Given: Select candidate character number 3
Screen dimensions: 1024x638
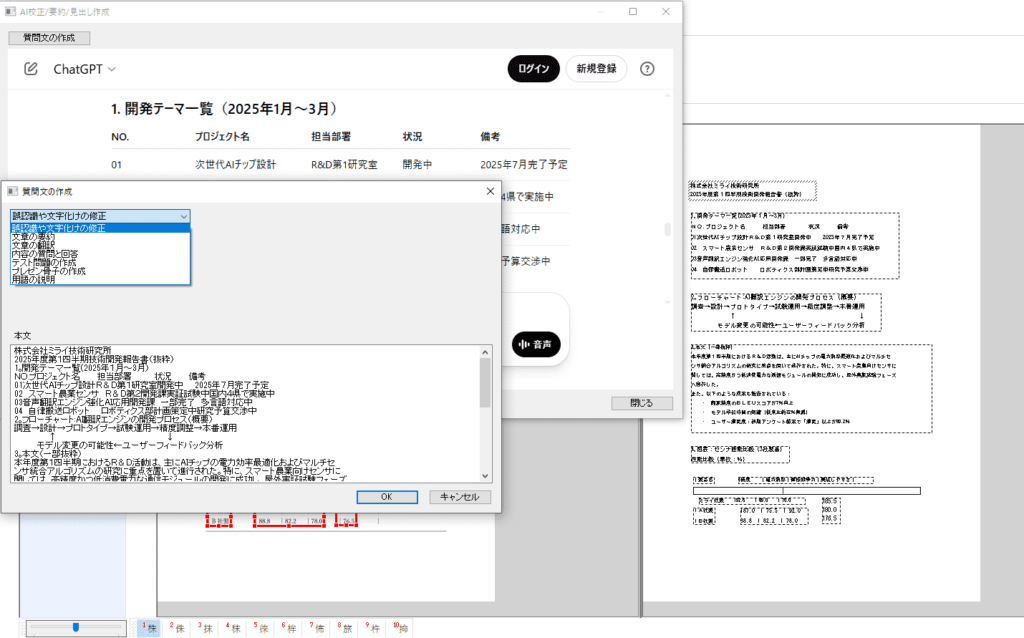Looking at the screenshot, I should coord(205,628).
